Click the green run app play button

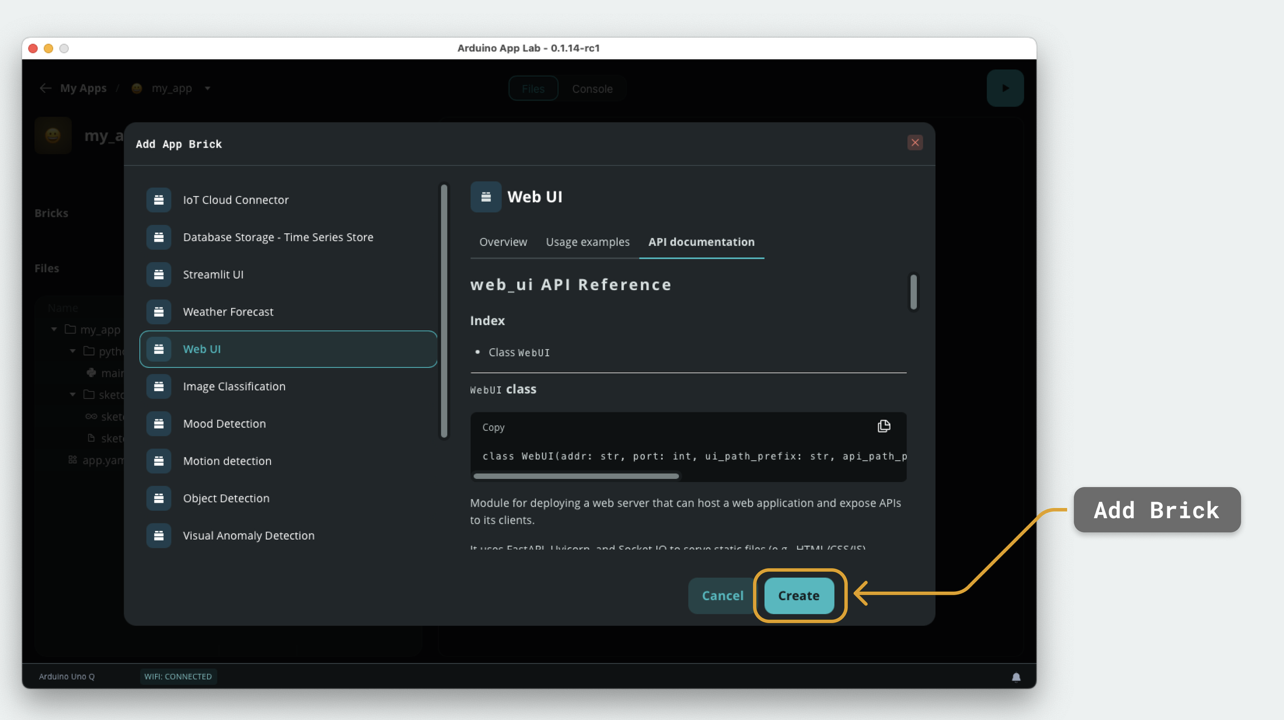coord(1005,88)
